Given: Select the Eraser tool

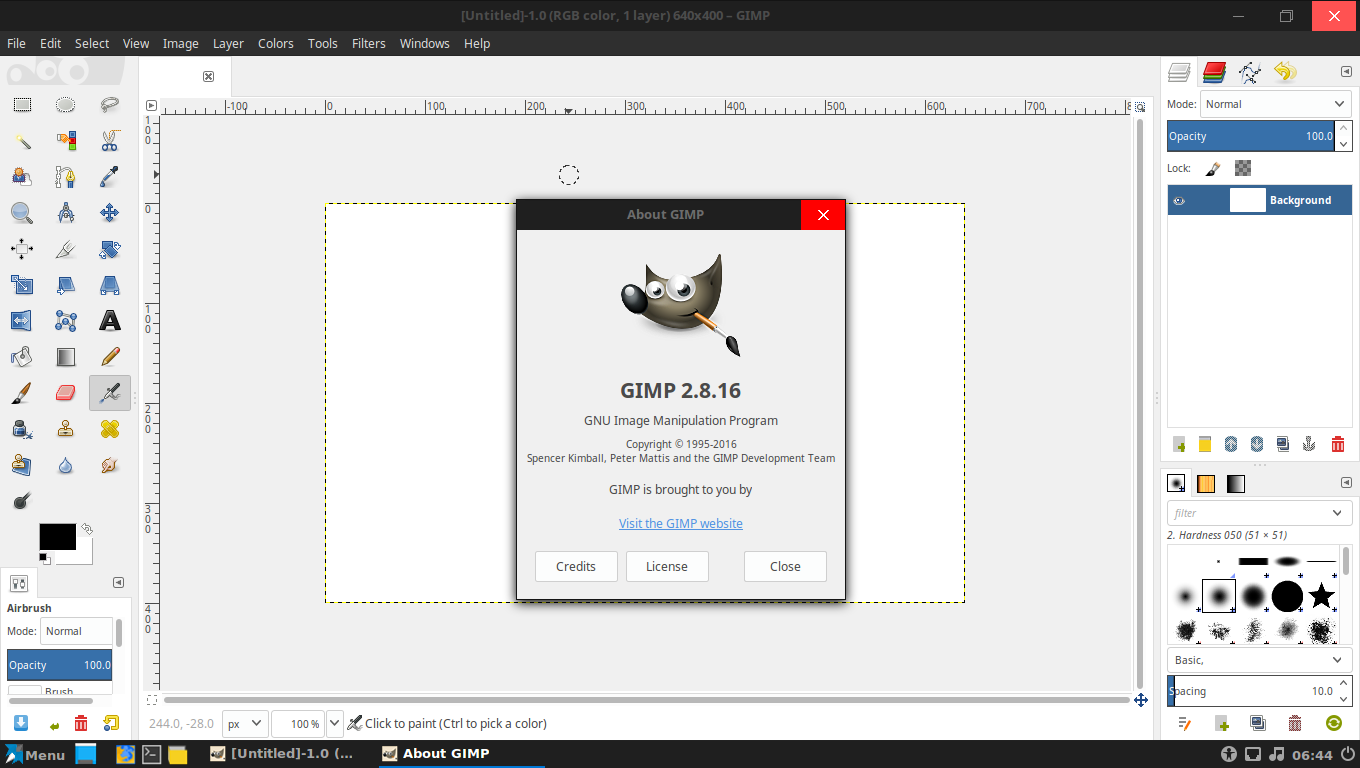Looking at the screenshot, I should 66,393.
